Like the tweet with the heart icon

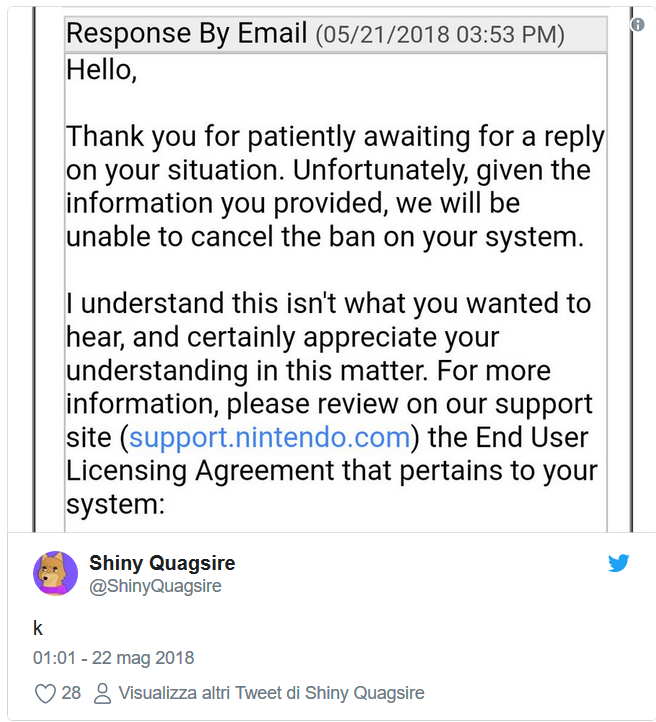(44, 692)
